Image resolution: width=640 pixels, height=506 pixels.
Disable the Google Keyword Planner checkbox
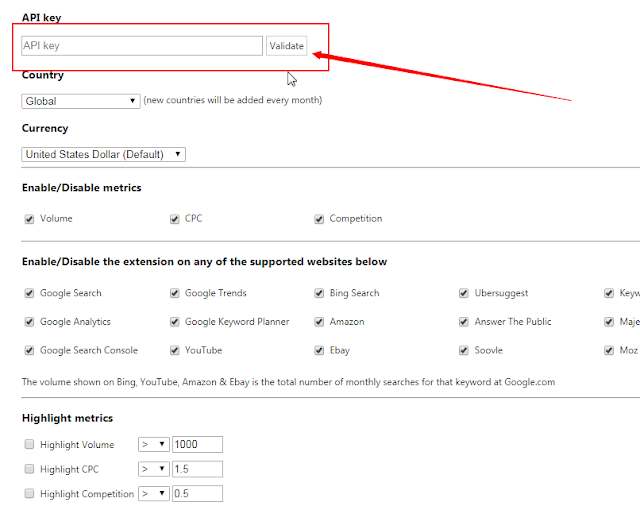point(175,322)
